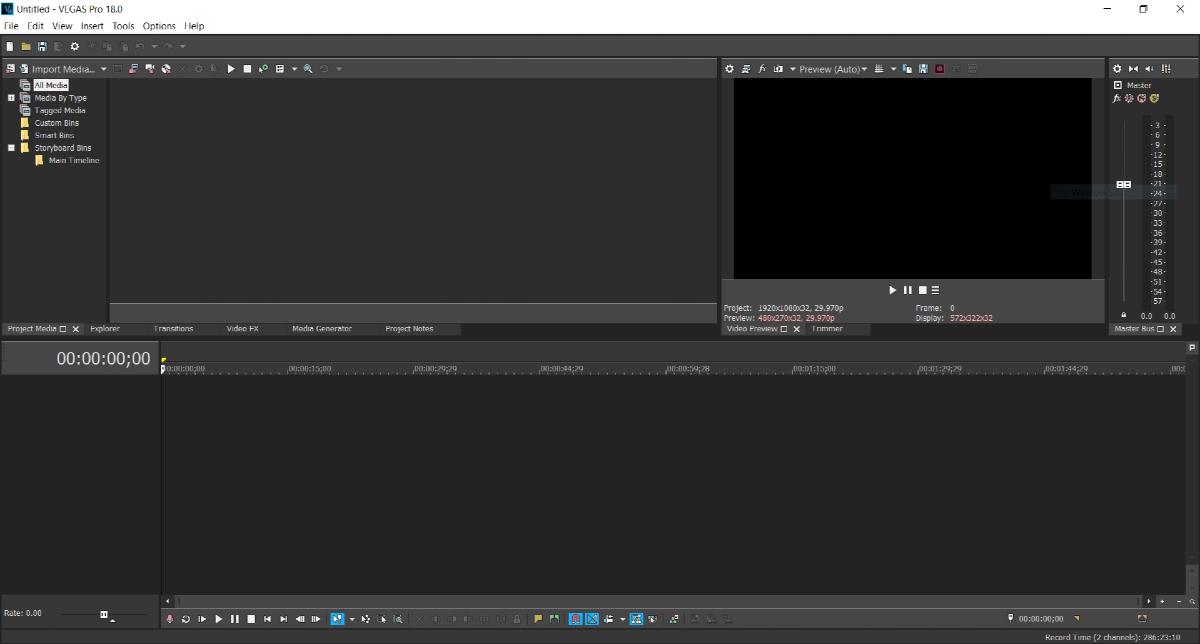Click the Rate slider handle

click(104, 613)
